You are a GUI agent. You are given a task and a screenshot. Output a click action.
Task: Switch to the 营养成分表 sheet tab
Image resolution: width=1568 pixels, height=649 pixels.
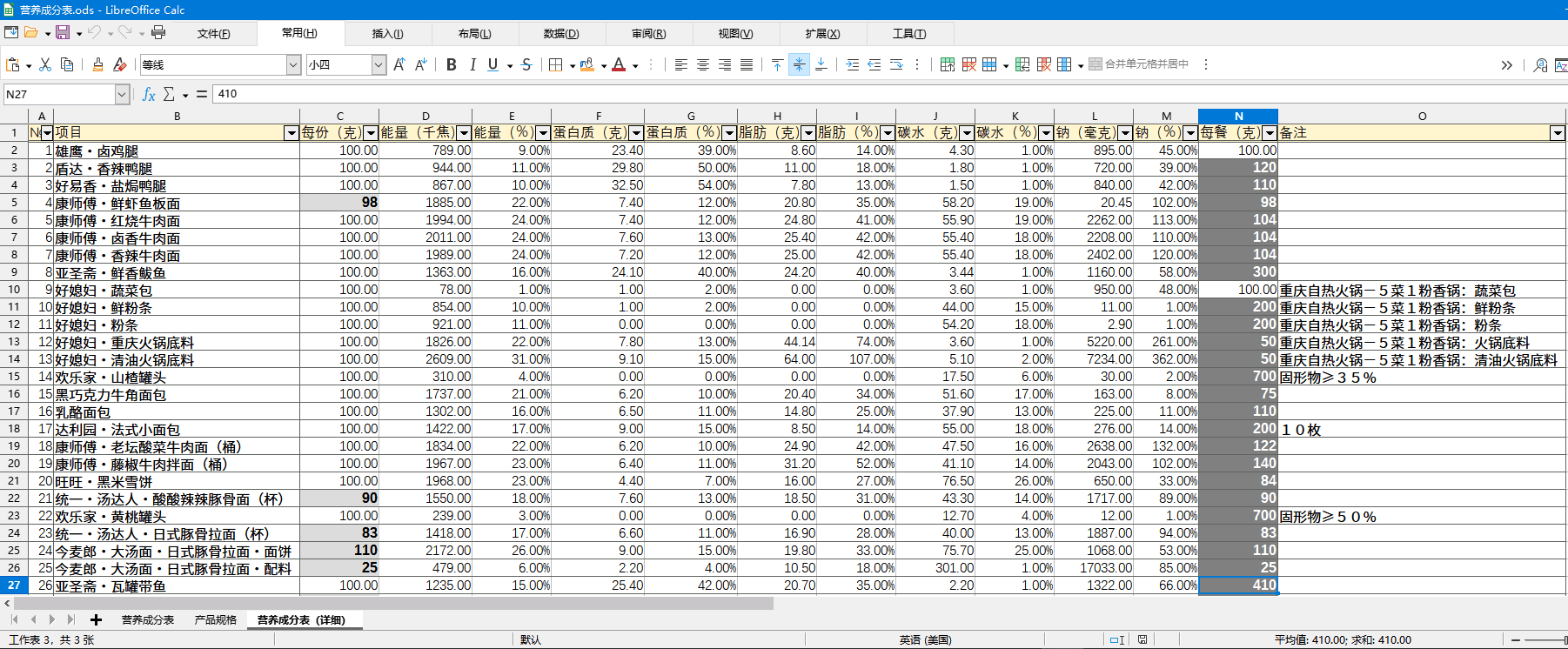pyautogui.click(x=148, y=619)
